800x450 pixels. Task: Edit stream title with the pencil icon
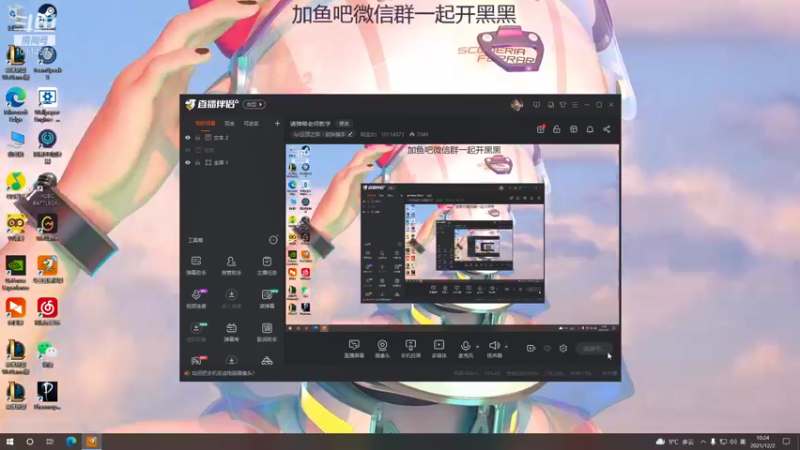pyautogui.click(x=350, y=134)
